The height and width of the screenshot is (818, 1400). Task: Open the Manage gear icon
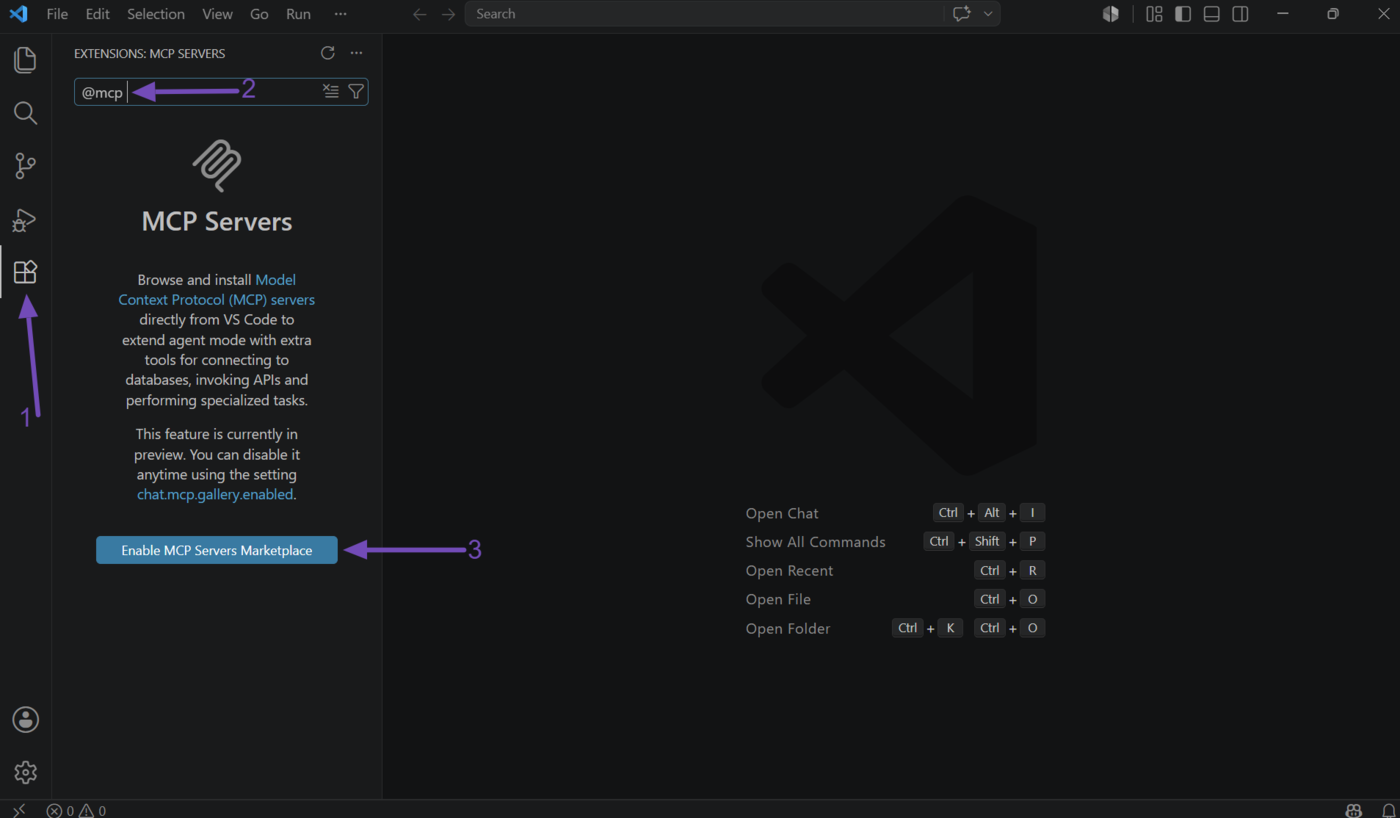(x=25, y=772)
